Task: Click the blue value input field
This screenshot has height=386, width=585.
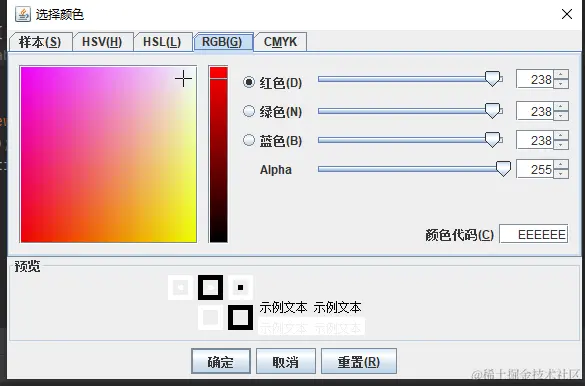Action: 535,140
